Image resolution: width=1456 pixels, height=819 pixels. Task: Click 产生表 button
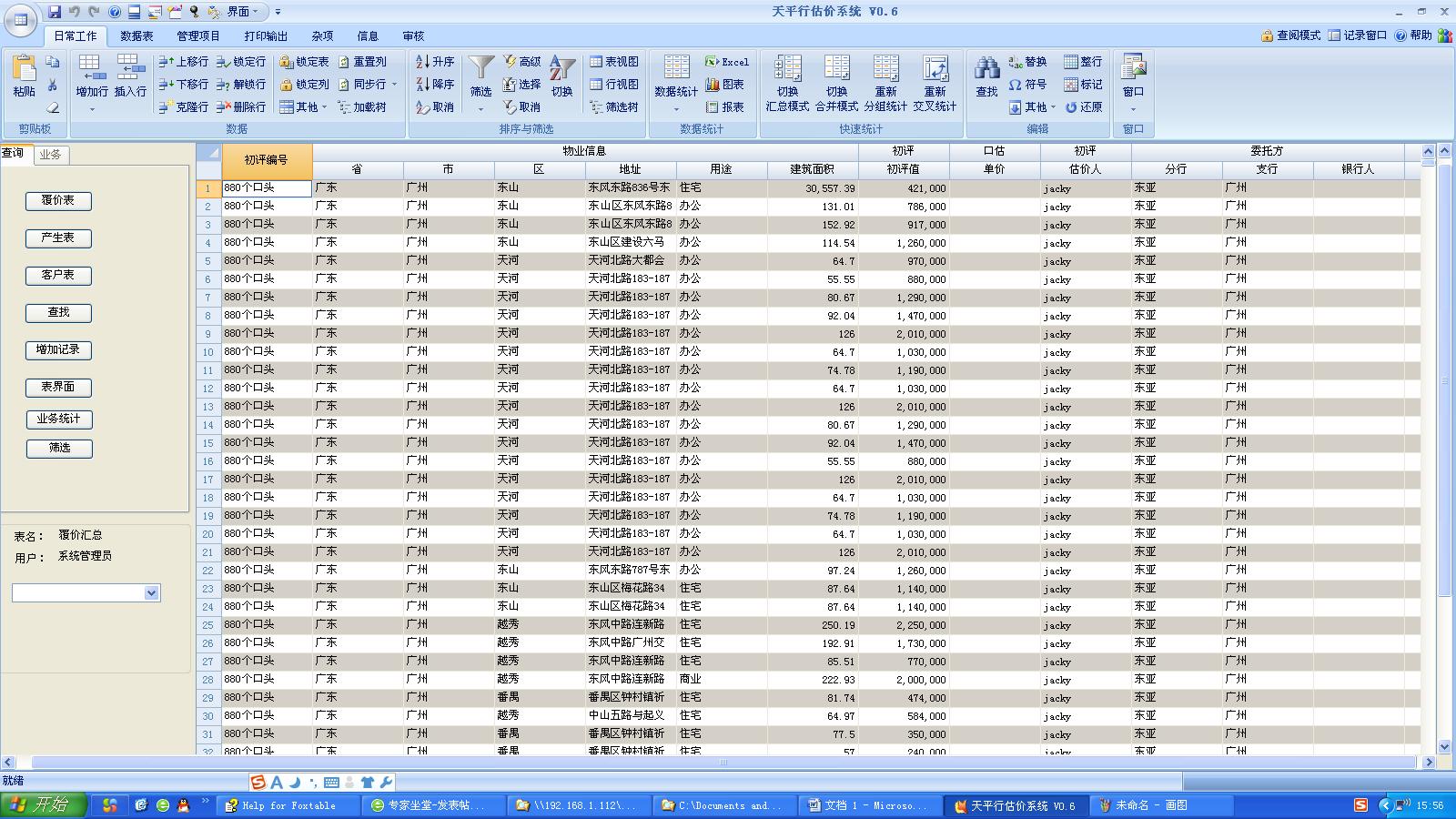coord(58,238)
